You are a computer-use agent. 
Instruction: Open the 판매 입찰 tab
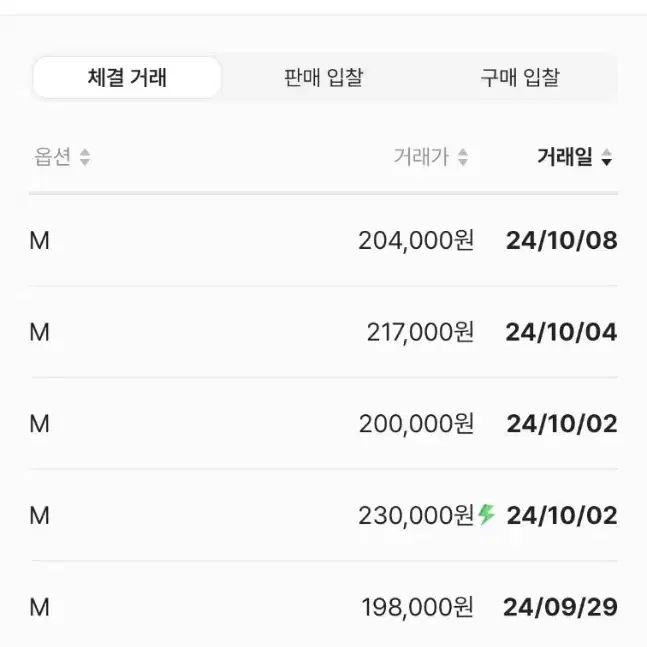click(324, 77)
